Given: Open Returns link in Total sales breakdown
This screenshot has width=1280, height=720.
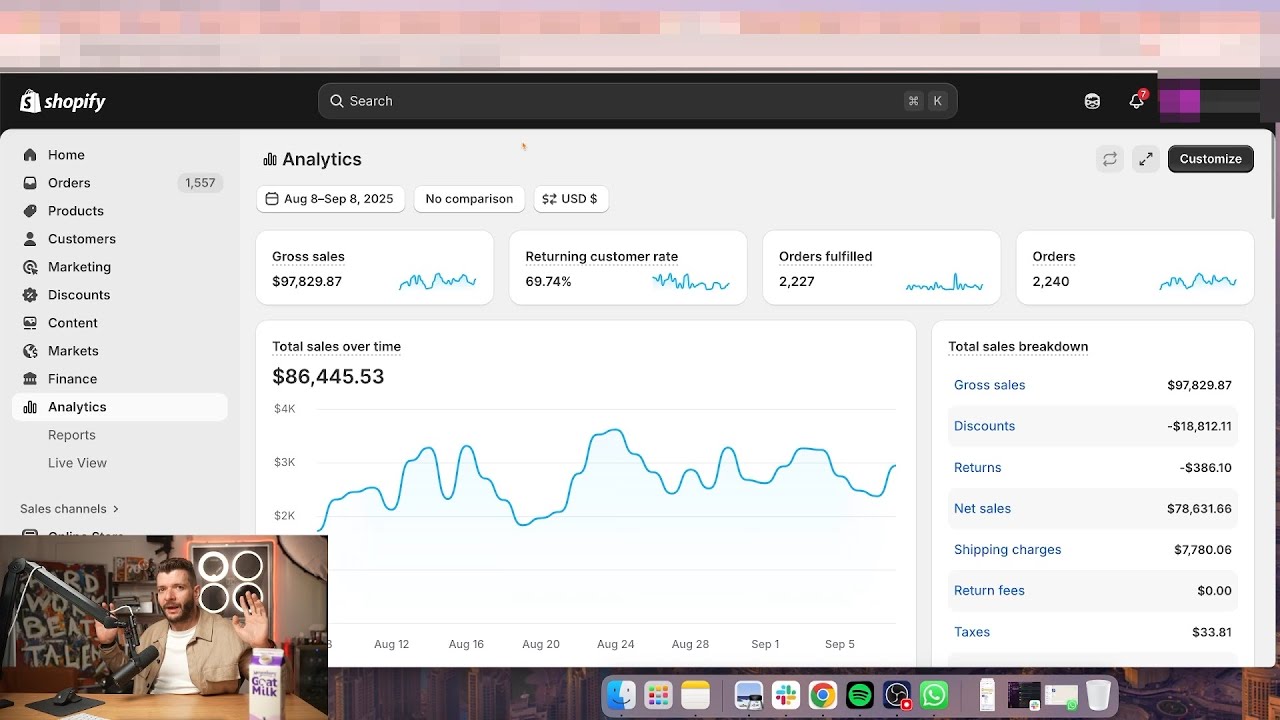Looking at the screenshot, I should [x=977, y=468].
